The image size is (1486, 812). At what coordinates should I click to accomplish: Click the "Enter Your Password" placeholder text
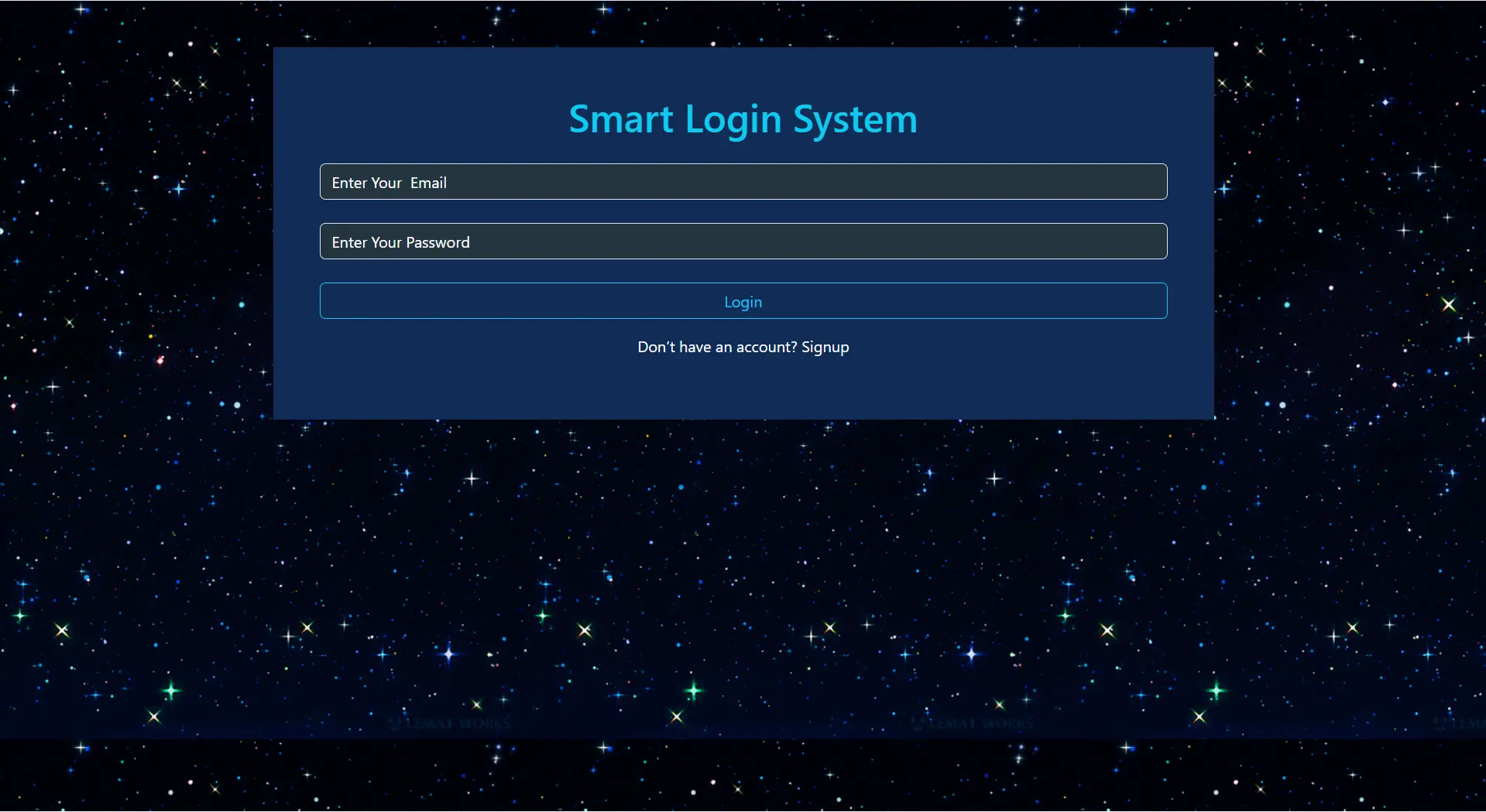pyautogui.click(x=400, y=242)
